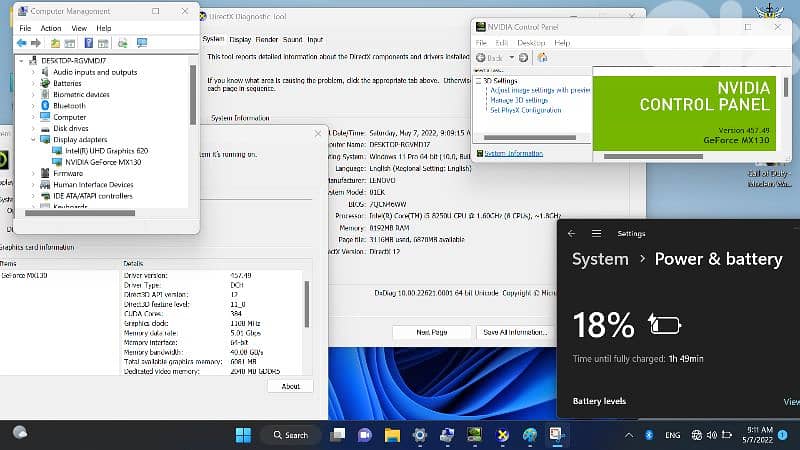800x450 pixels.
Task: Expand the Disk drives node
Action: [x=34, y=129]
